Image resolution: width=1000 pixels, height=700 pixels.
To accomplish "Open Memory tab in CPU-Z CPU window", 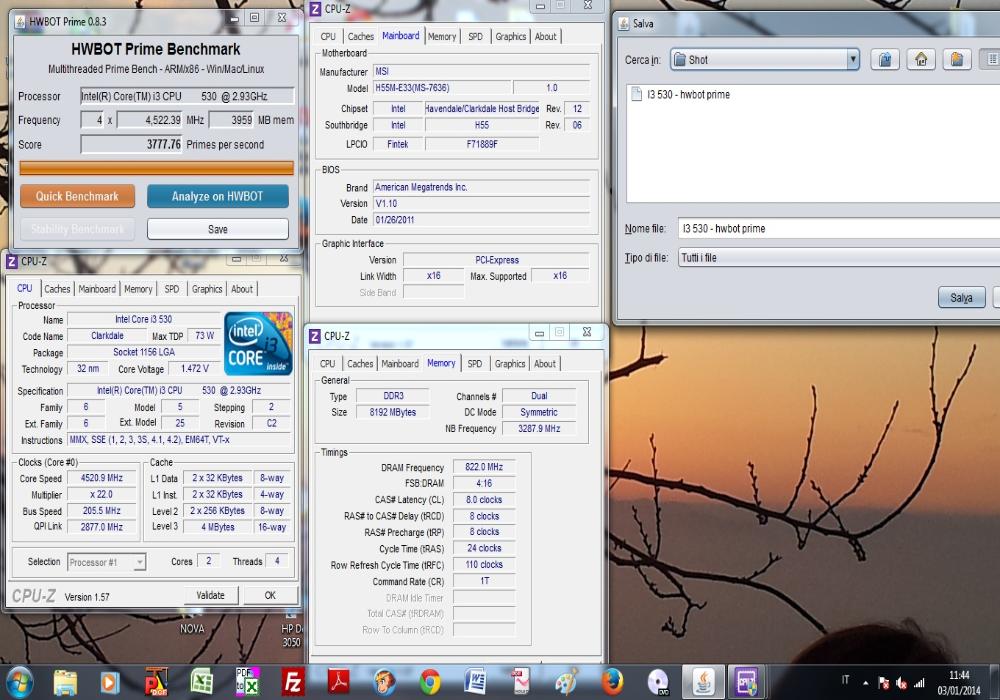I will pyautogui.click(x=138, y=289).
